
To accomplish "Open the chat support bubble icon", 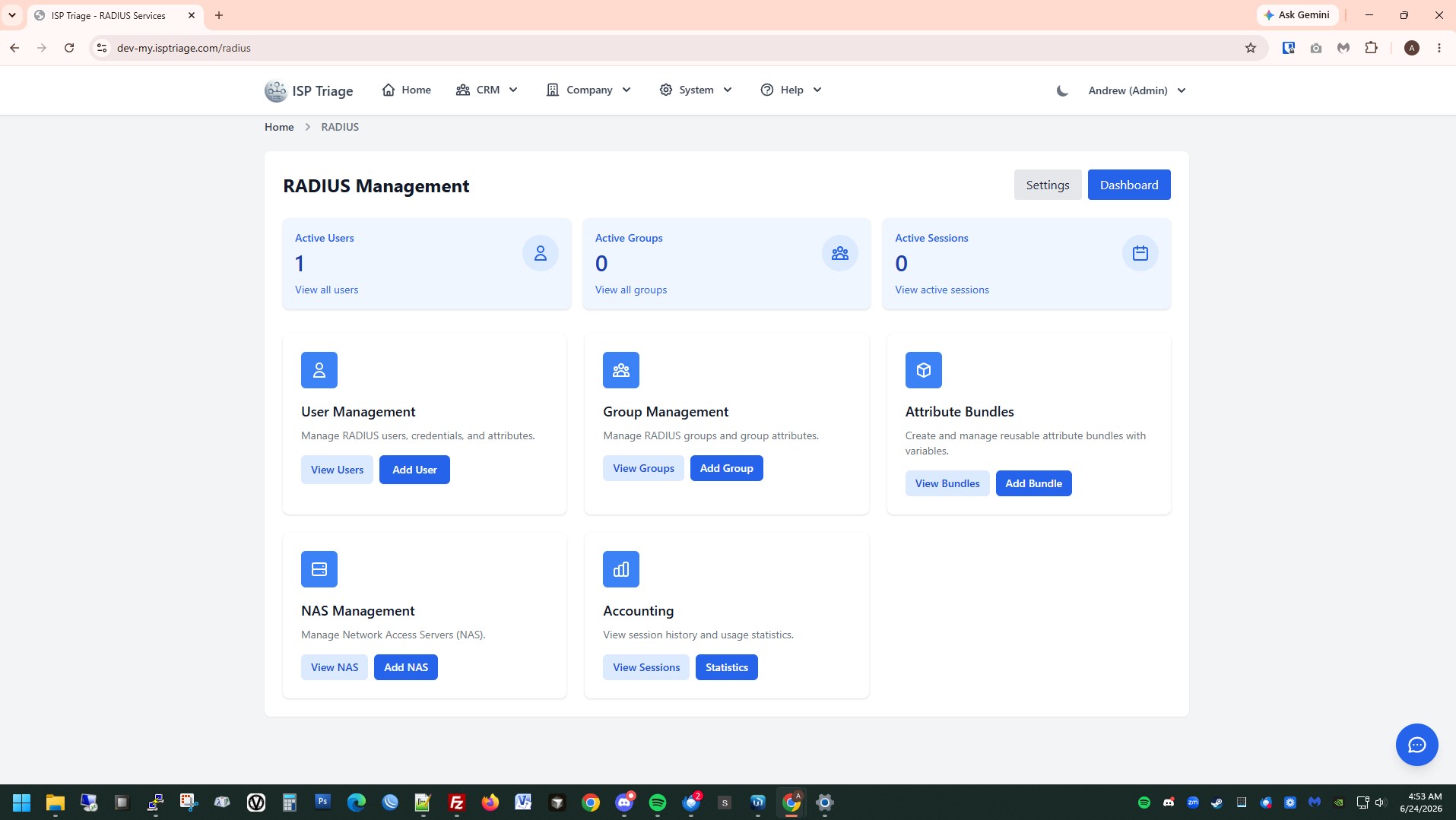I will (x=1417, y=745).
